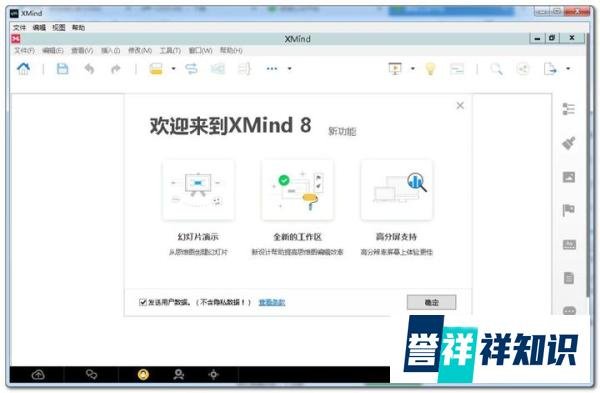Open the blue link beside the checkbox
This screenshot has width=600, height=393.
272,302
